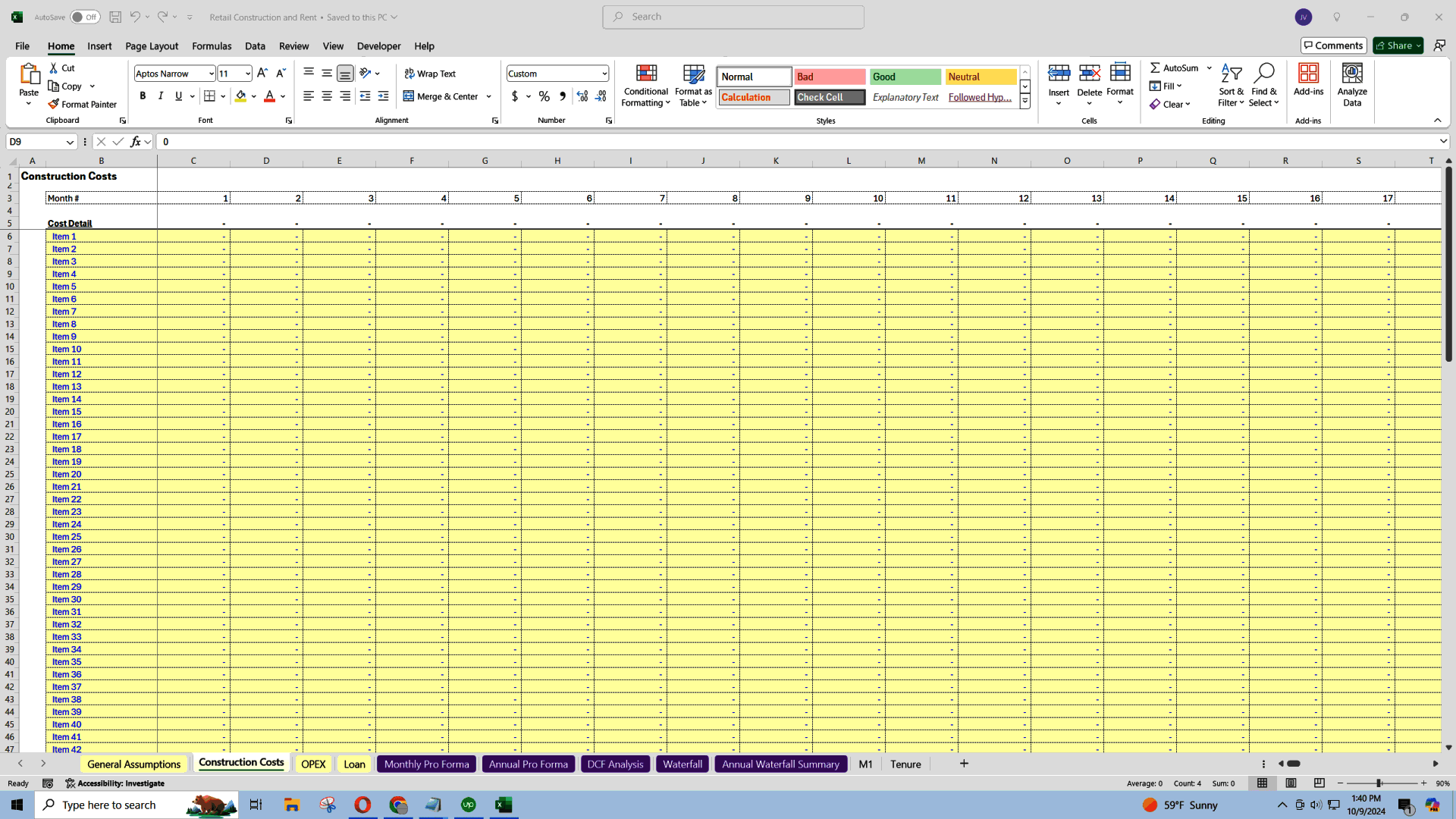Viewport: 1456px width, 819px height.
Task: Toggle italic formatting in the Font group
Action: [160, 96]
